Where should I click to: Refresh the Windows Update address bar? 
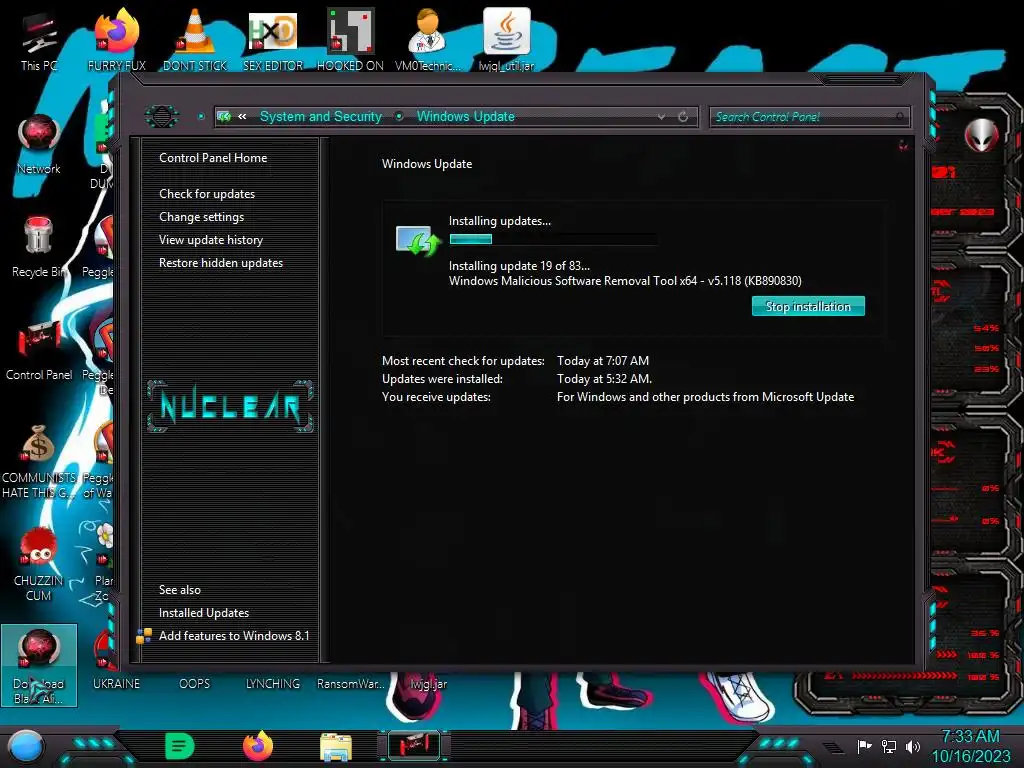click(682, 117)
